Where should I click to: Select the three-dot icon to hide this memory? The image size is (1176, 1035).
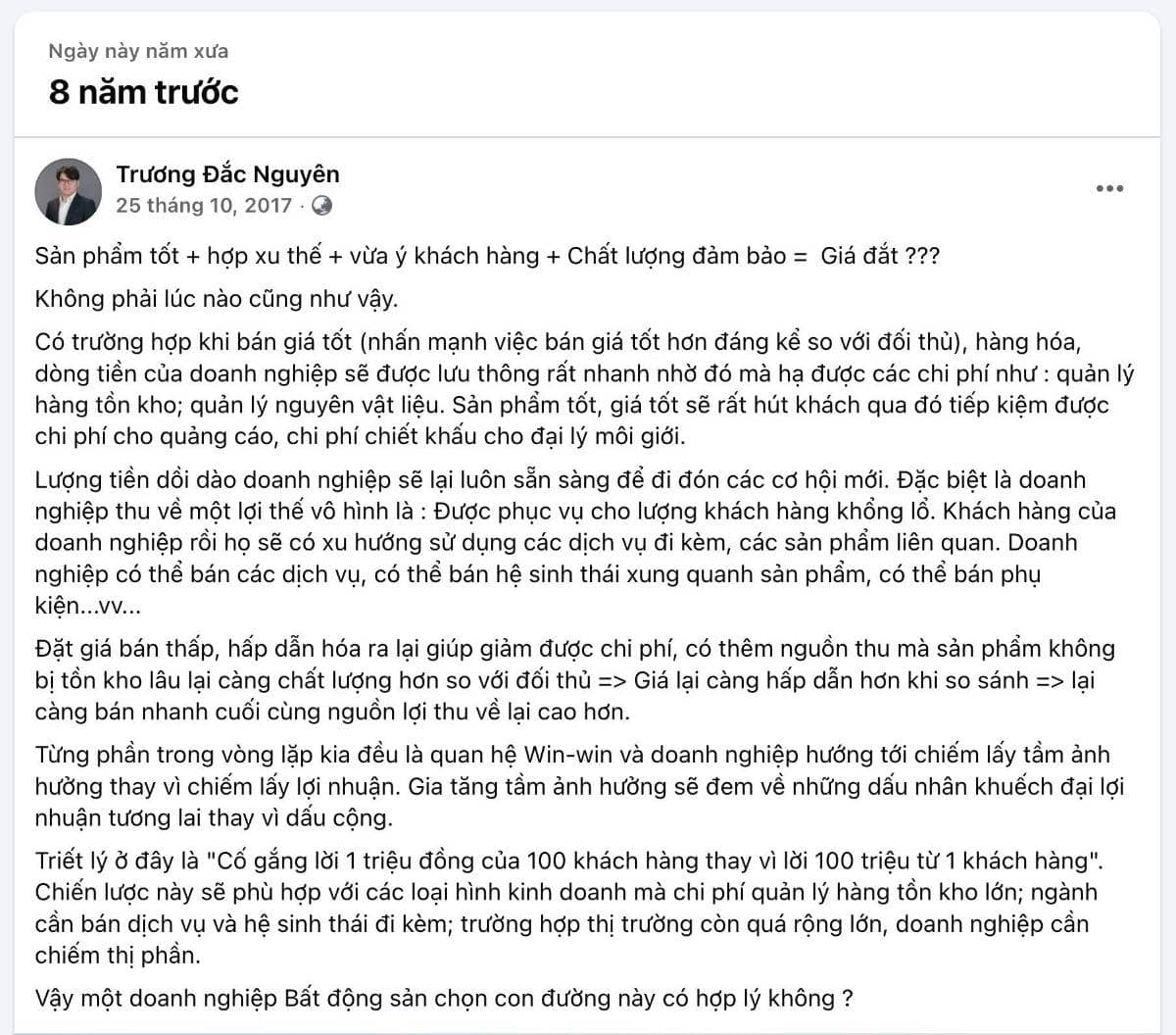click(x=1108, y=186)
